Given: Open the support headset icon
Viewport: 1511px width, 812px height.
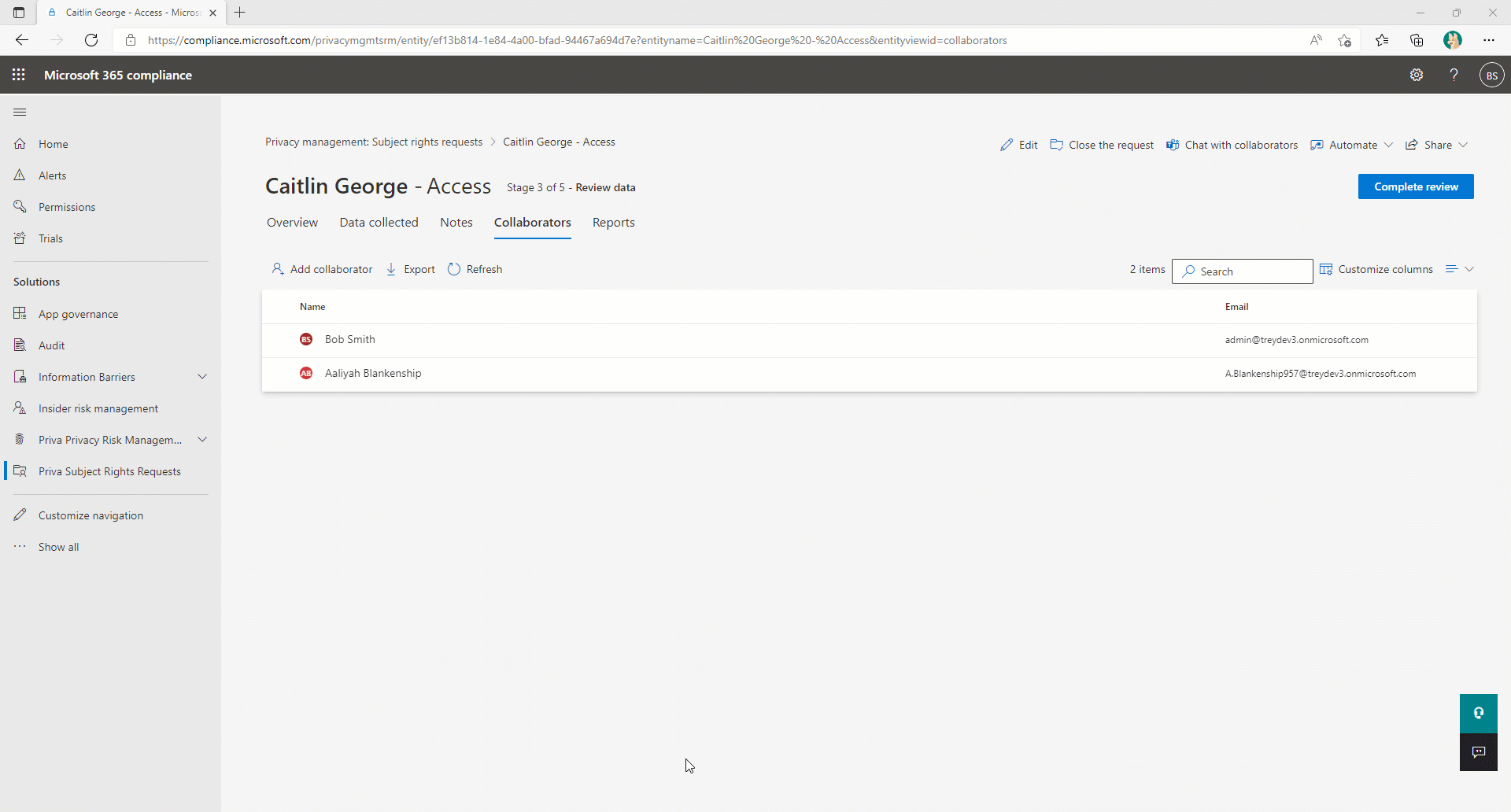Looking at the screenshot, I should coord(1479,713).
